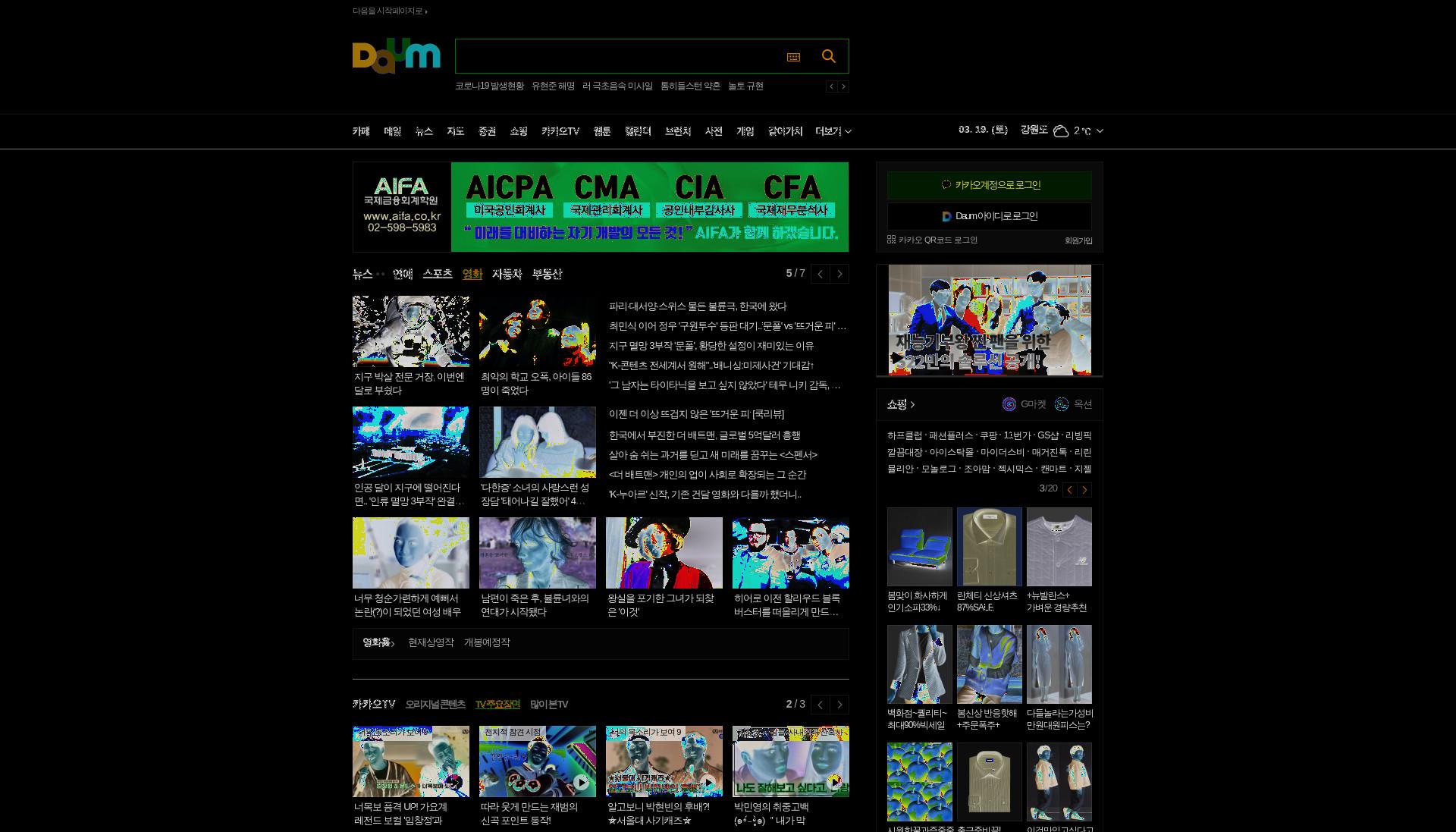The height and width of the screenshot is (832, 1456).
Task: Open 카페 in the navigation bar
Action: [x=361, y=131]
